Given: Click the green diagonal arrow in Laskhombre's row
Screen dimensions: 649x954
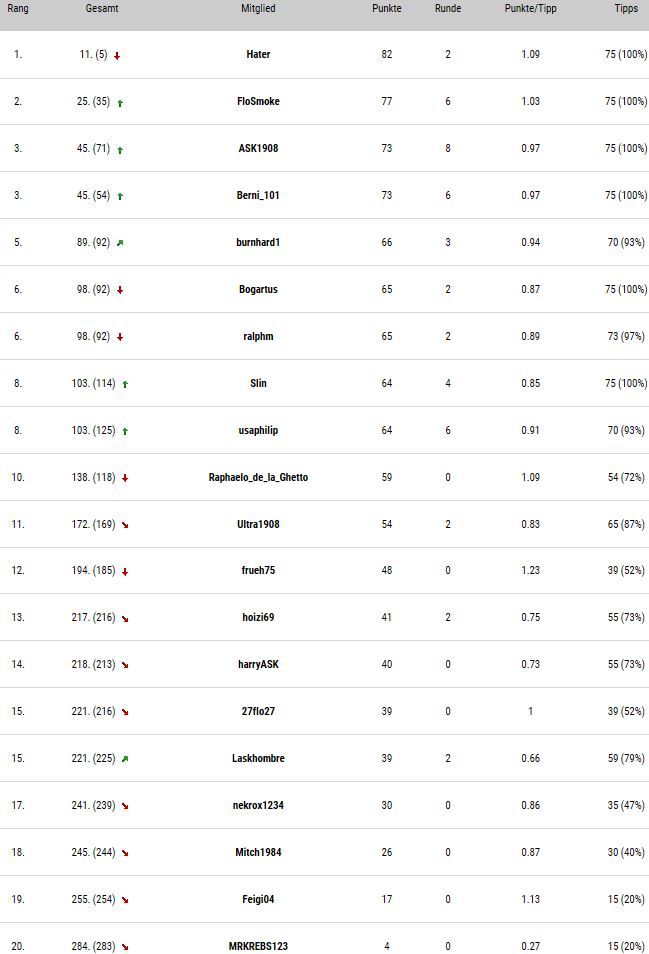Looking at the screenshot, I should (125, 759).
